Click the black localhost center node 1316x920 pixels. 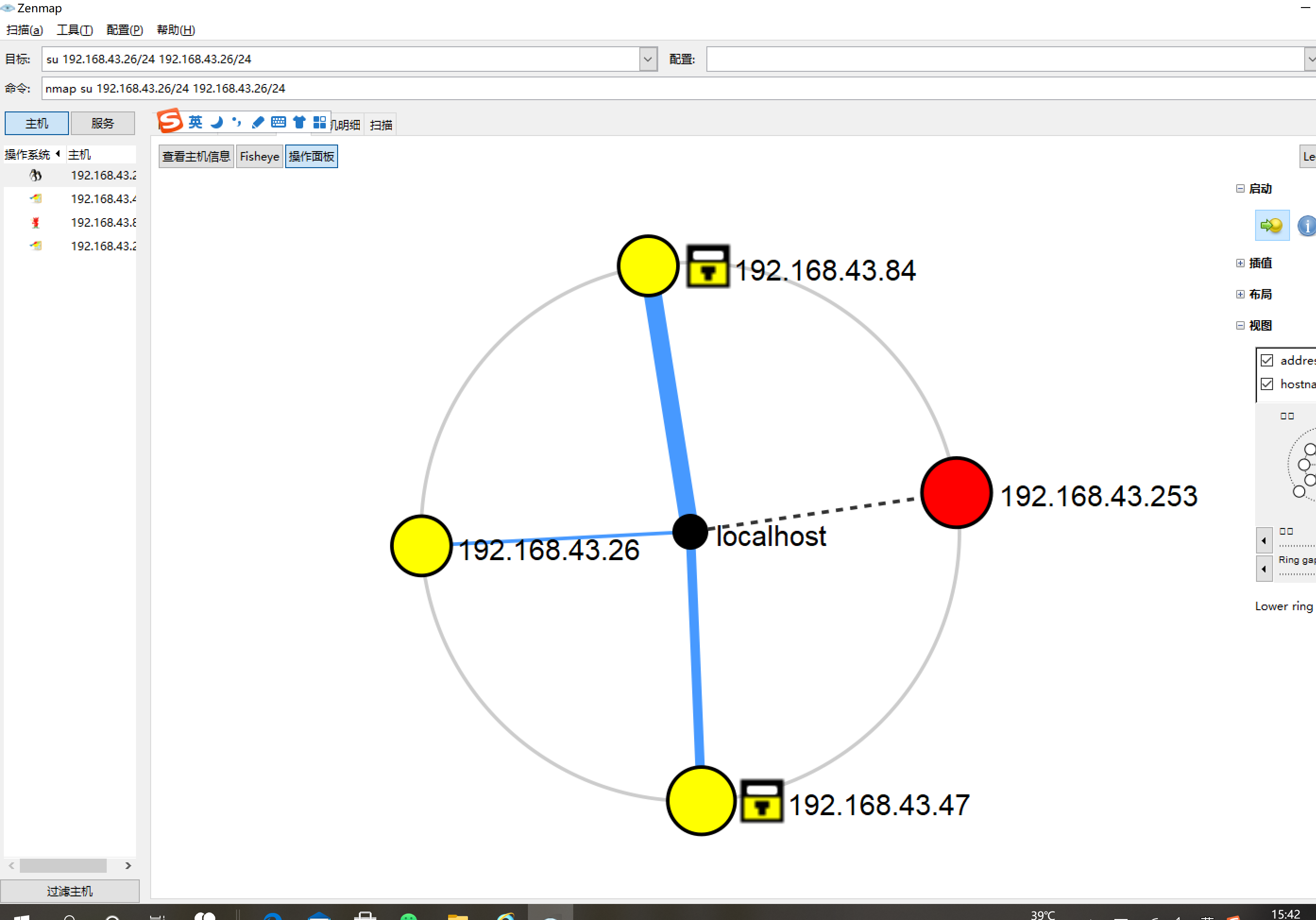click(689, 531)
